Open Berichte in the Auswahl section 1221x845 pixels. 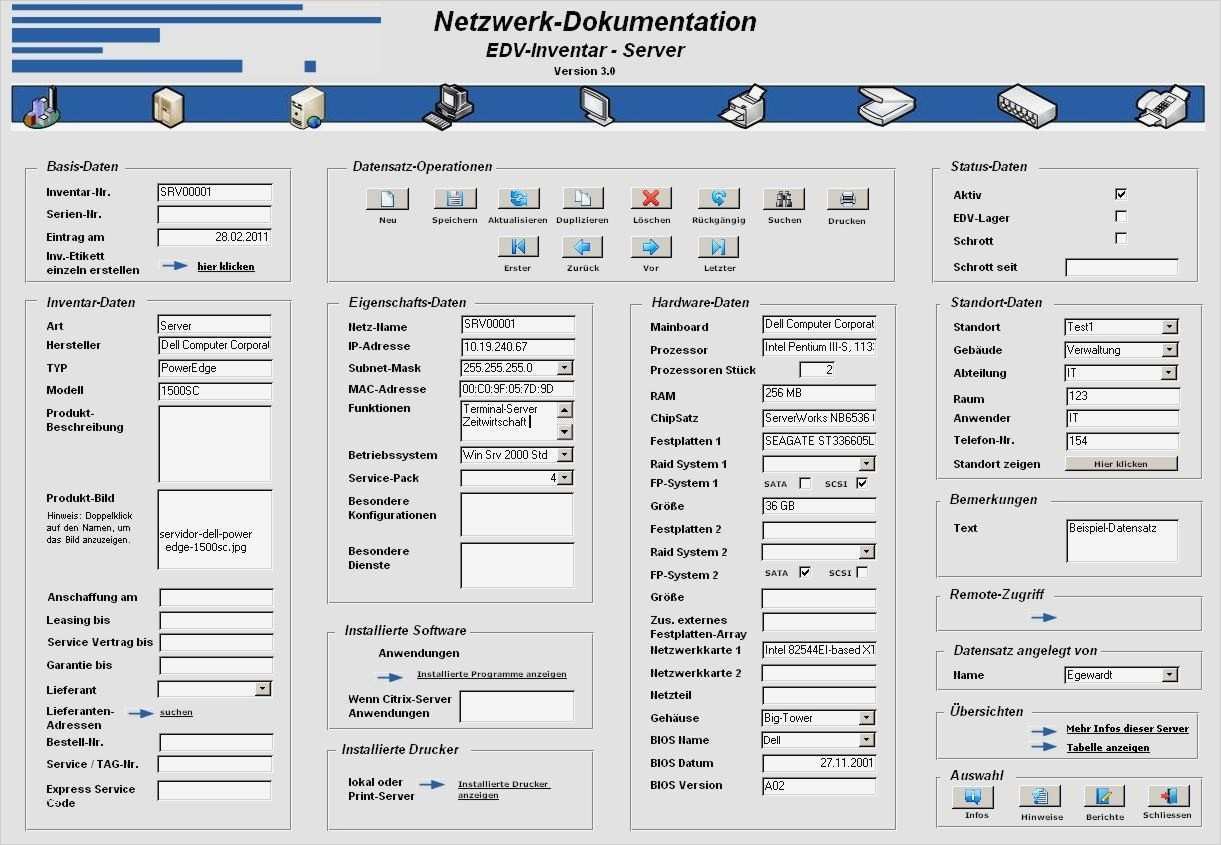coord(1105,797)
